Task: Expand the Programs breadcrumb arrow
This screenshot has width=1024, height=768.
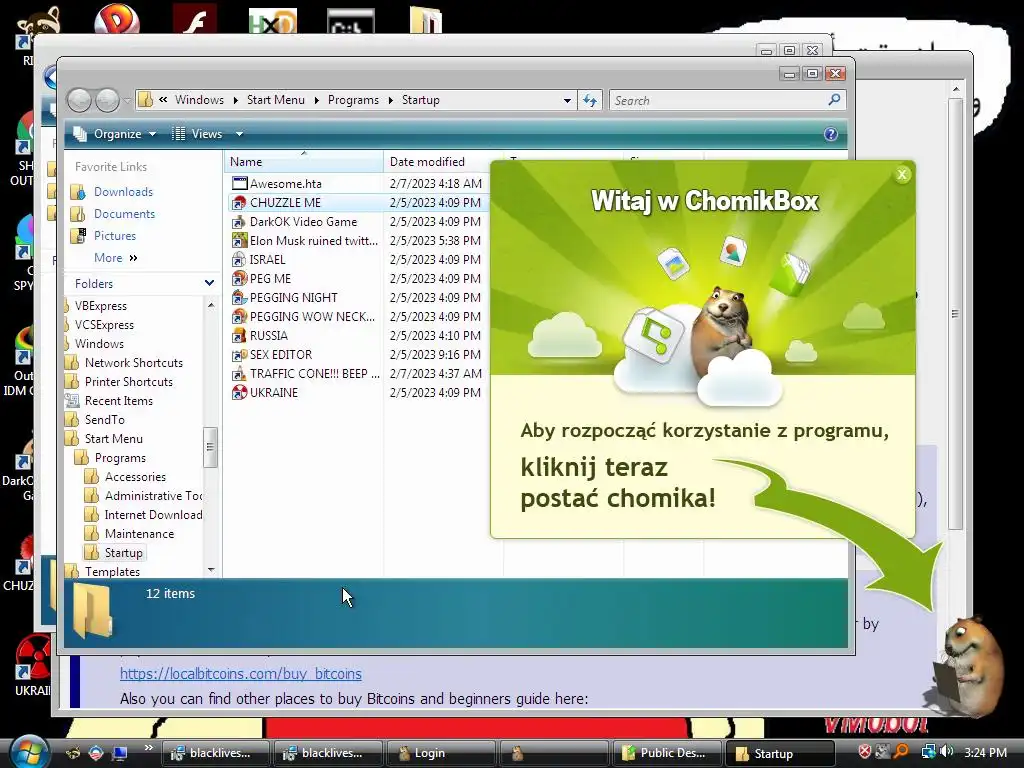Action: [x=391, y=100]
